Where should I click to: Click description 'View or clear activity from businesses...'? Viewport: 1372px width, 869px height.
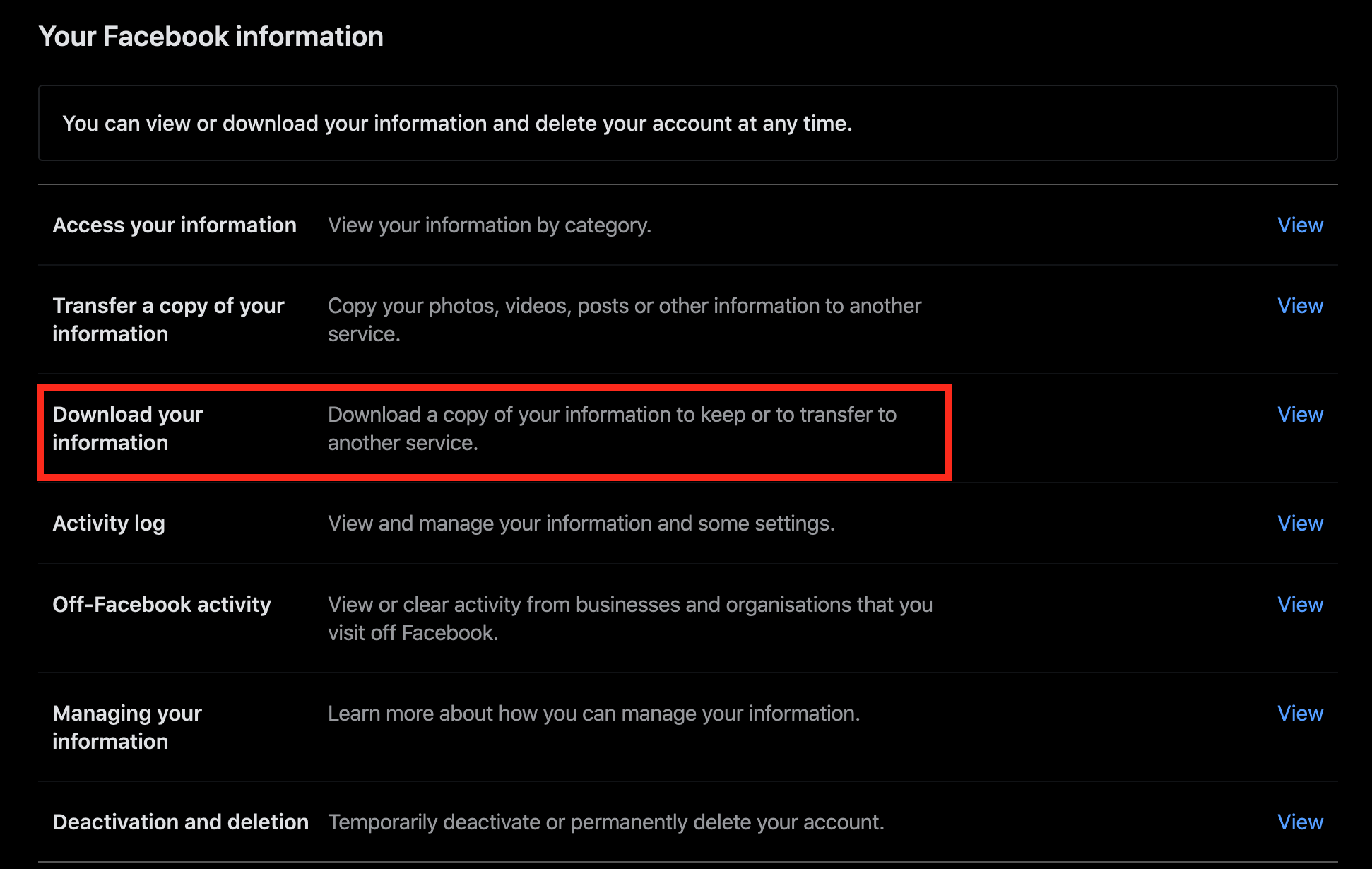630,618
